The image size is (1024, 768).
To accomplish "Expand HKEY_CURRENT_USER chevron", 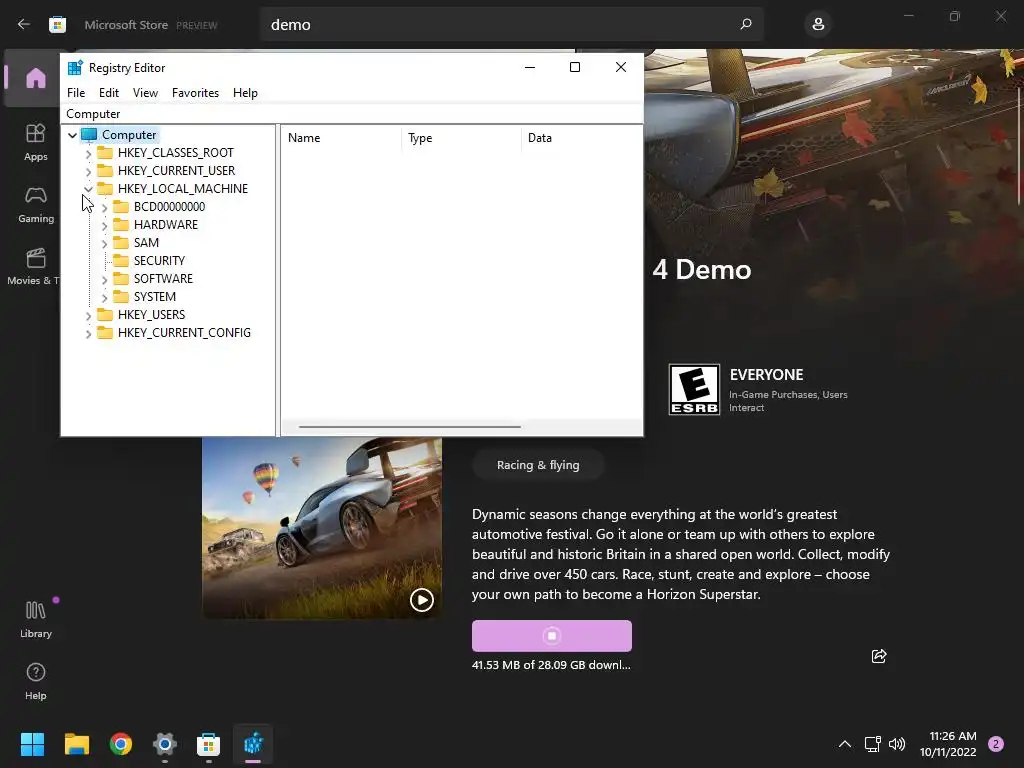I will (x=88, y=171).
